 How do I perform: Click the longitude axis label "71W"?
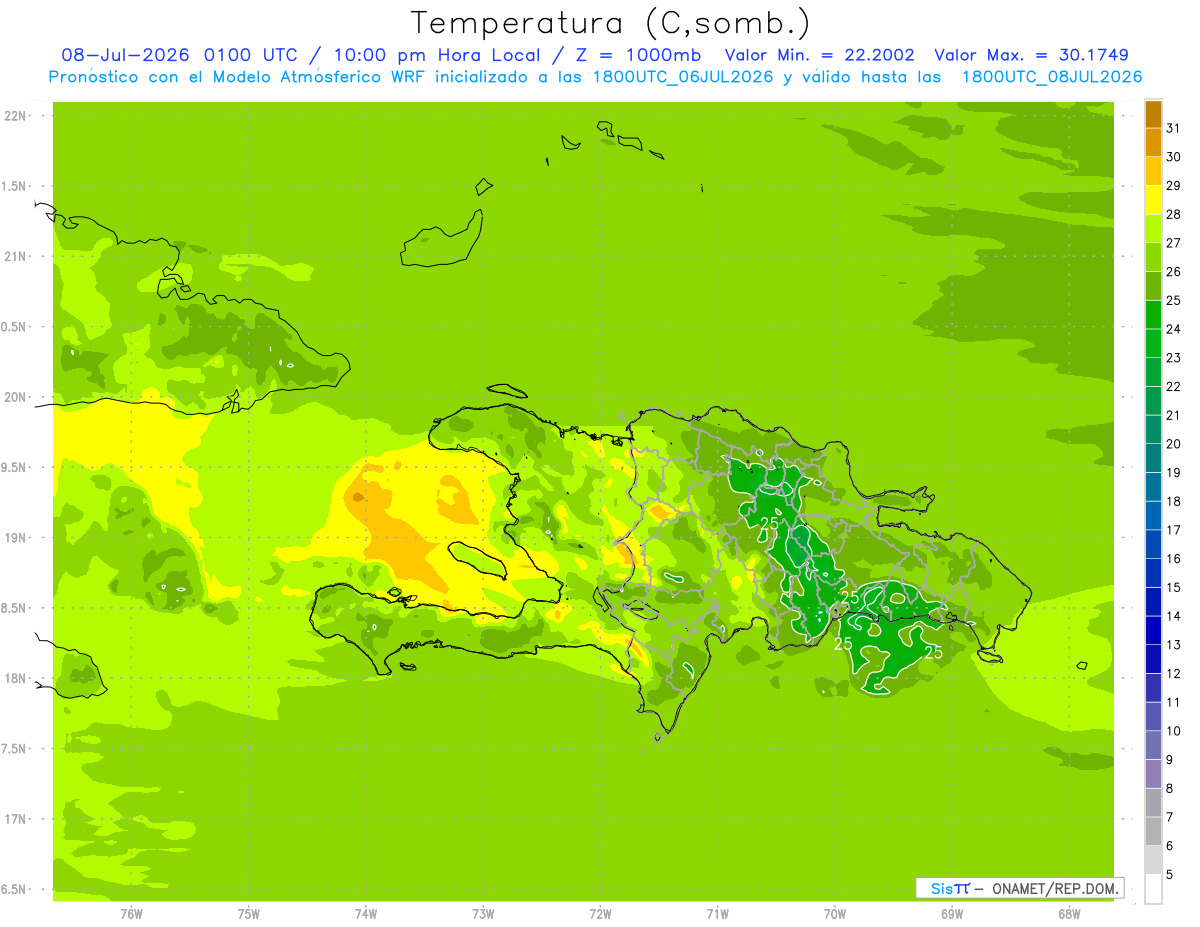tap(718, 914)
